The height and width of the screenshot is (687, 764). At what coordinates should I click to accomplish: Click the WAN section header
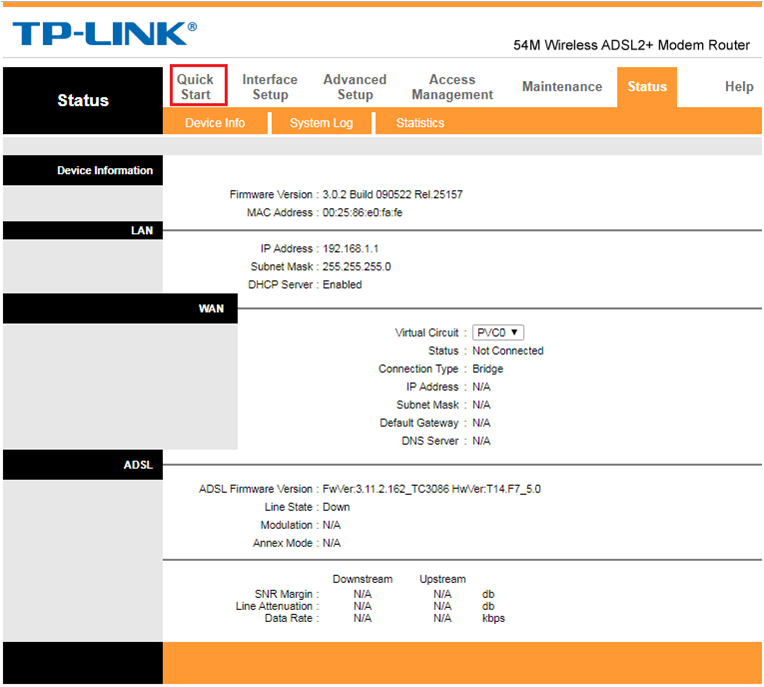[210, 309]
